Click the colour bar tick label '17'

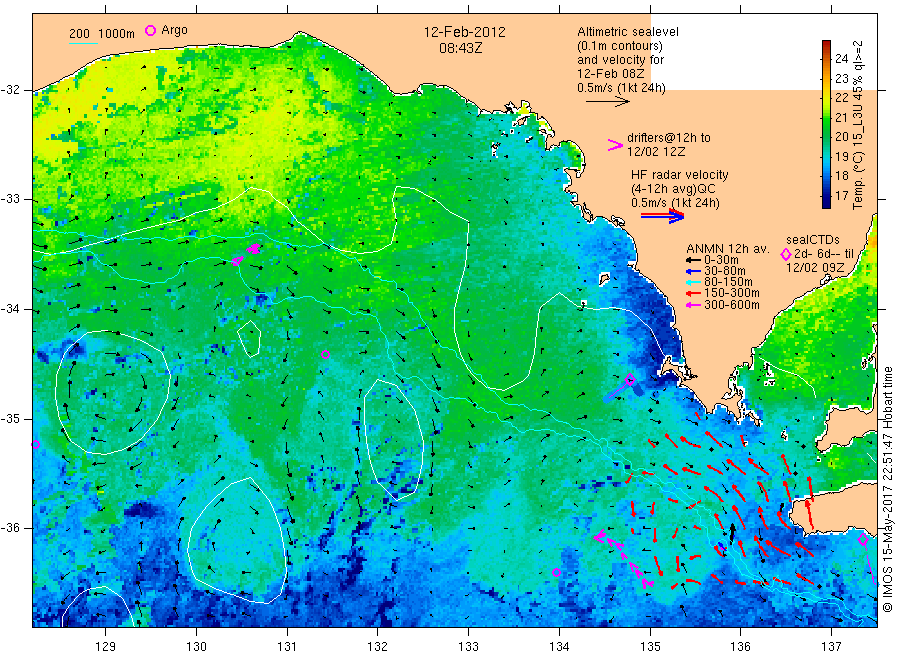[x=841, y=196]
